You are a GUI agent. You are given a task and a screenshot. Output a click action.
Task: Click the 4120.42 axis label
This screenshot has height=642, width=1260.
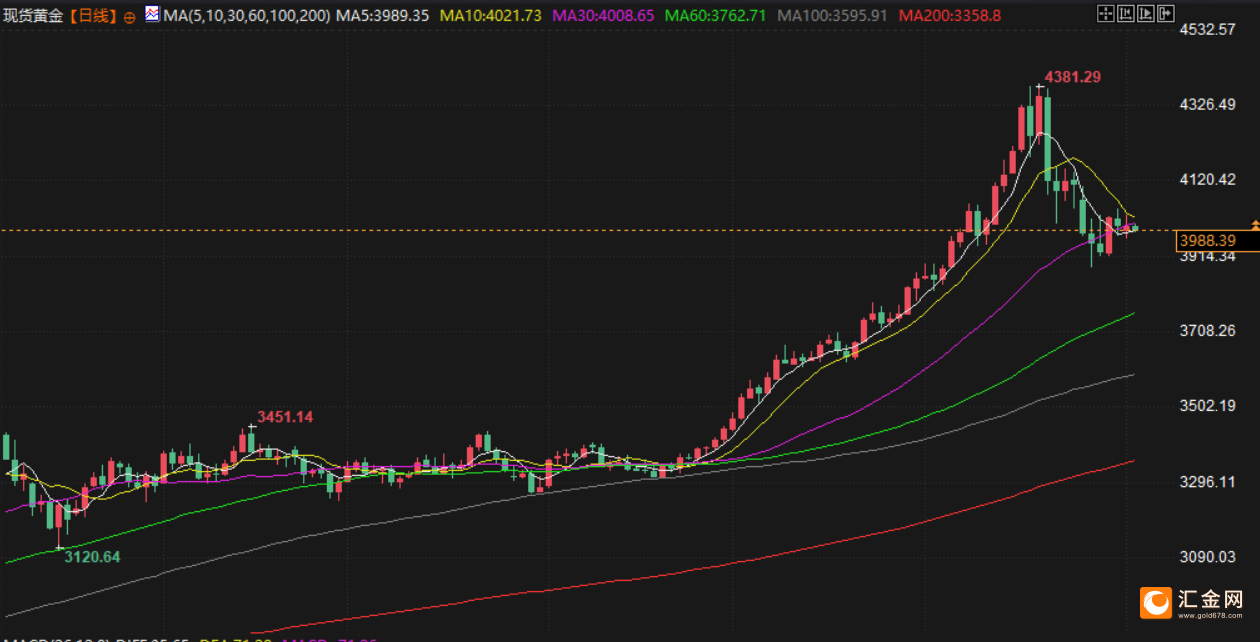[1208, 180]
